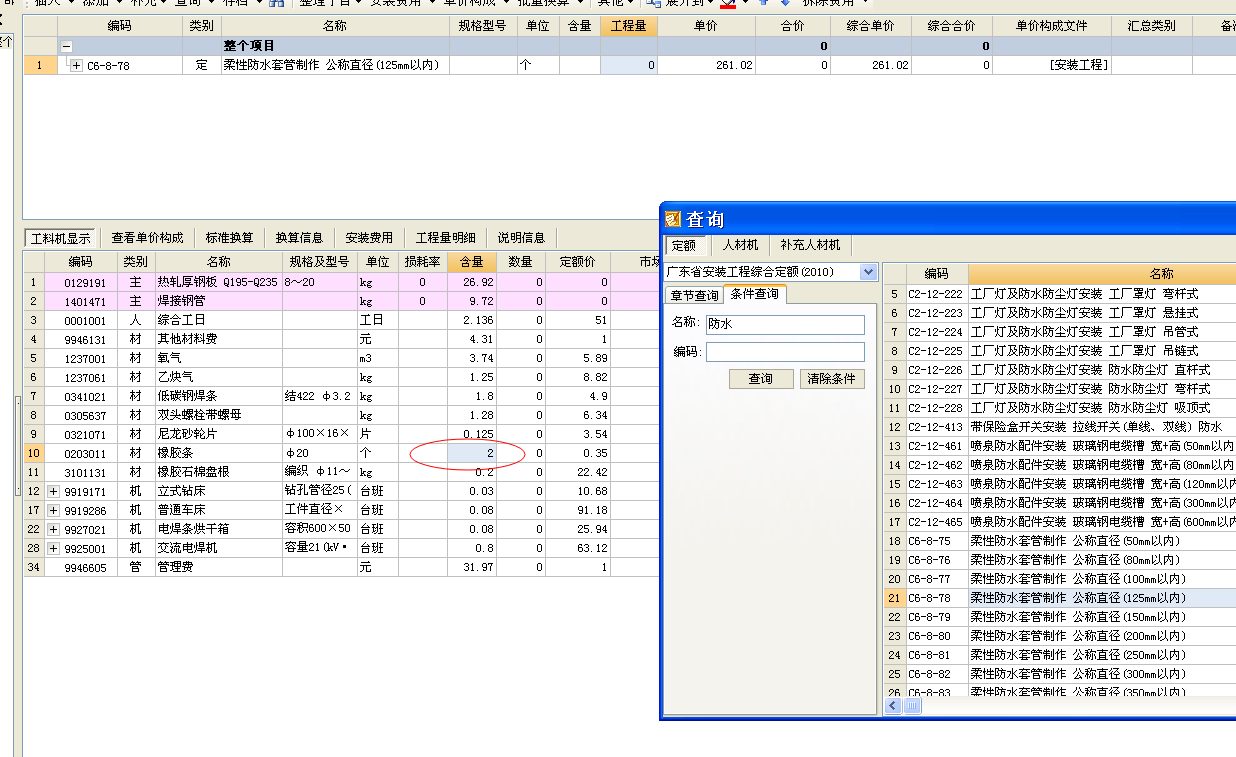
Task: Select the 补充人材机 tab in 查询 dialog
Action: [811, 245]
